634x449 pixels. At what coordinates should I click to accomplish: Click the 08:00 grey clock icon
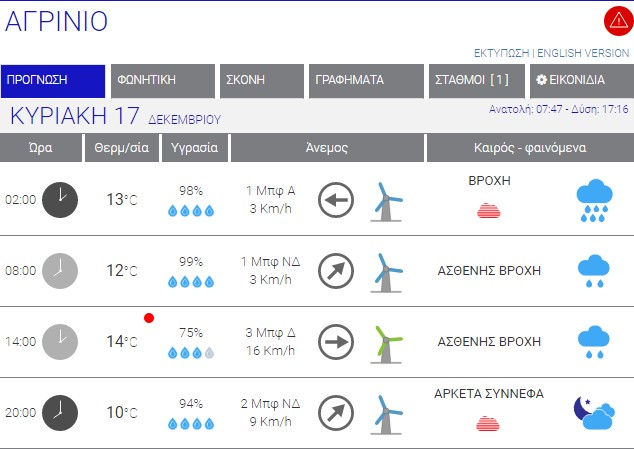pos(60,270)
